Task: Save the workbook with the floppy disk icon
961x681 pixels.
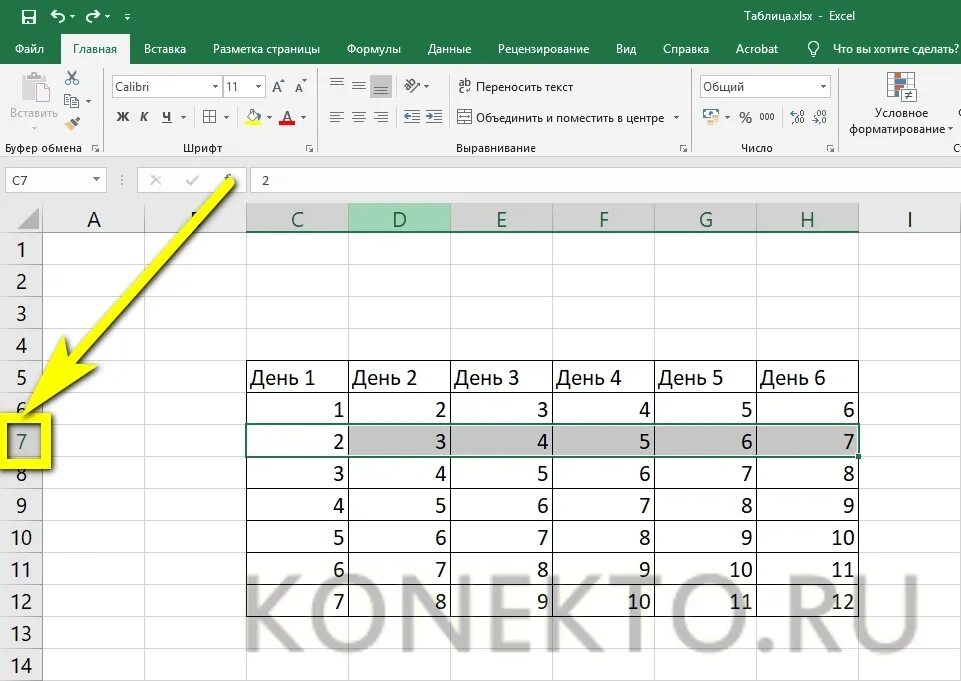Action: click(29, 17)
